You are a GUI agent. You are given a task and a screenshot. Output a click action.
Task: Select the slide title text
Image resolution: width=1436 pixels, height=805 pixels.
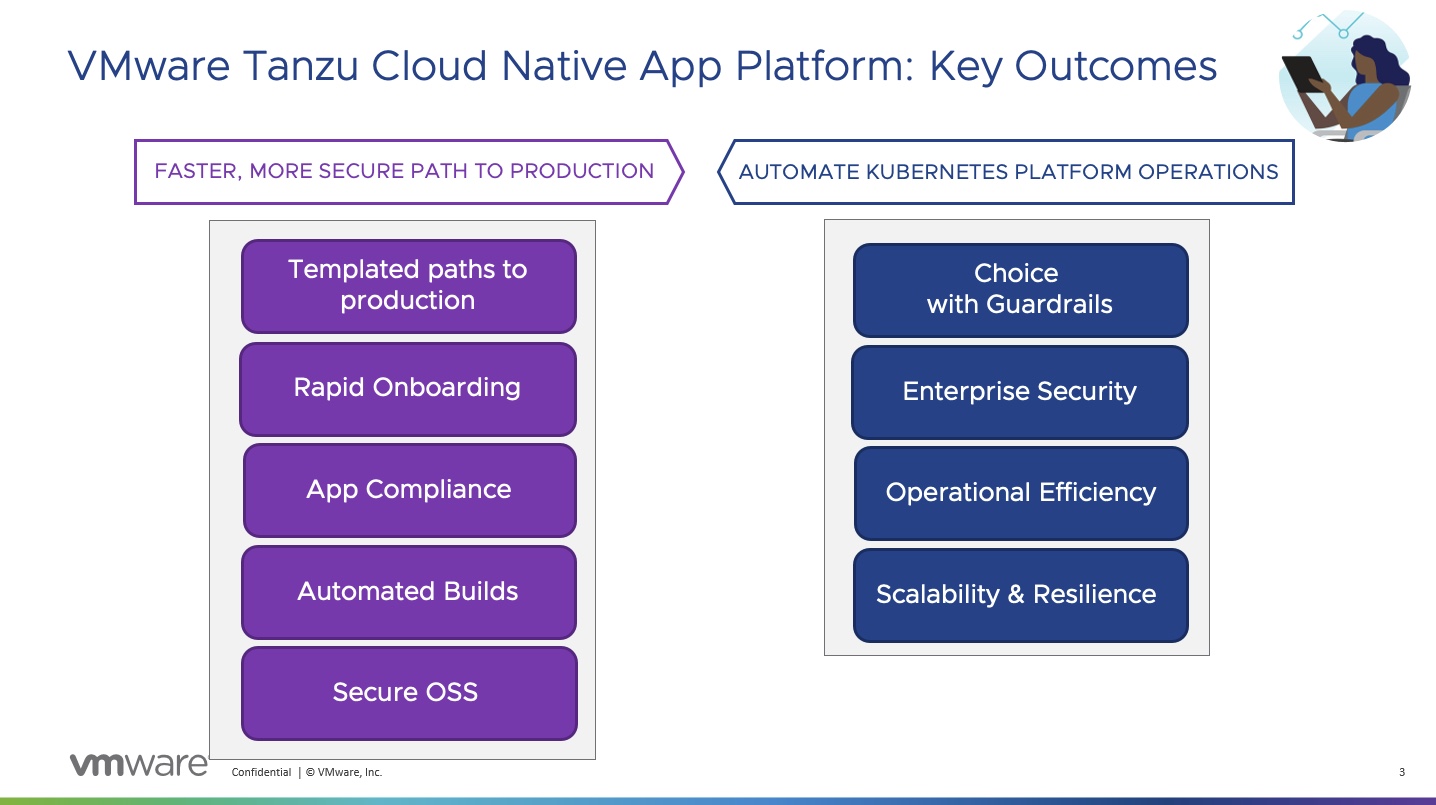click(x=642, y=66)
